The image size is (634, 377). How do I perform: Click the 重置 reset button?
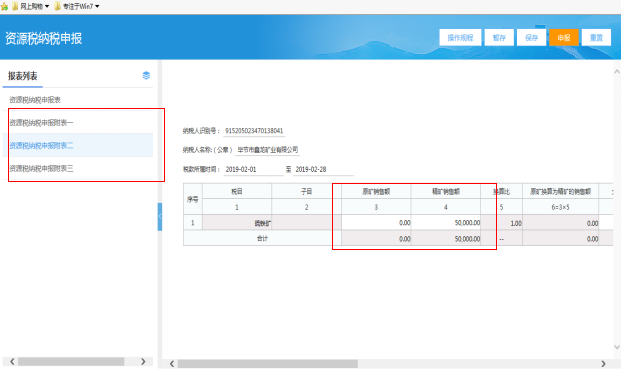click(x=596, y=38)
